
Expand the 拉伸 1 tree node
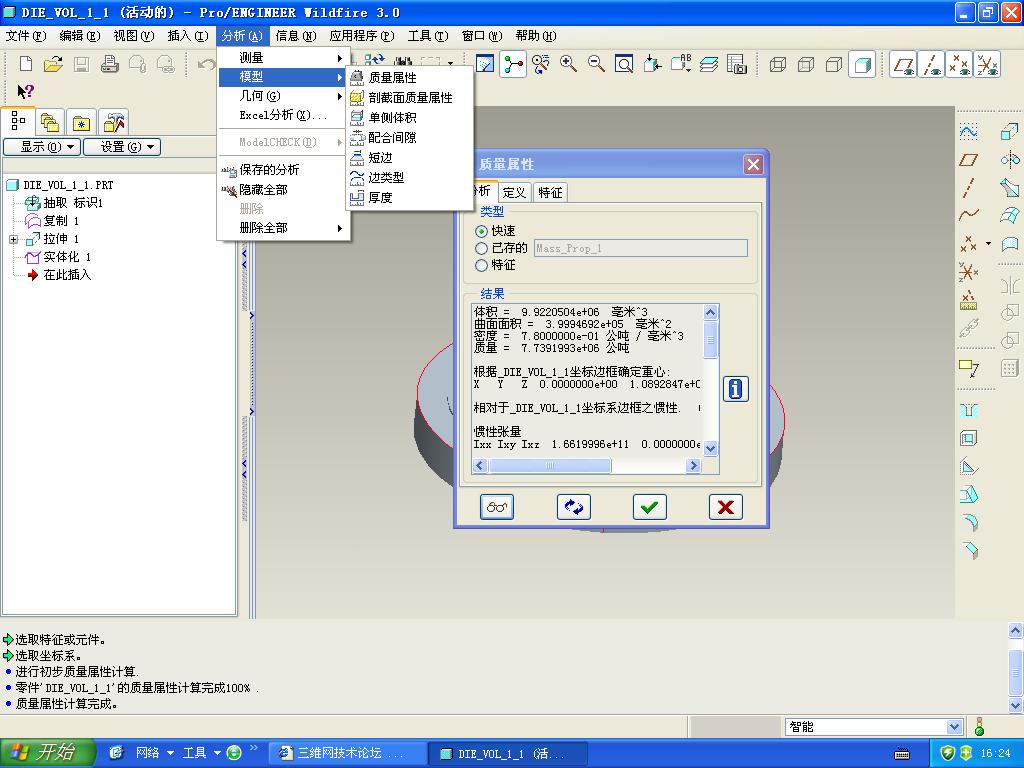point(13,240)
